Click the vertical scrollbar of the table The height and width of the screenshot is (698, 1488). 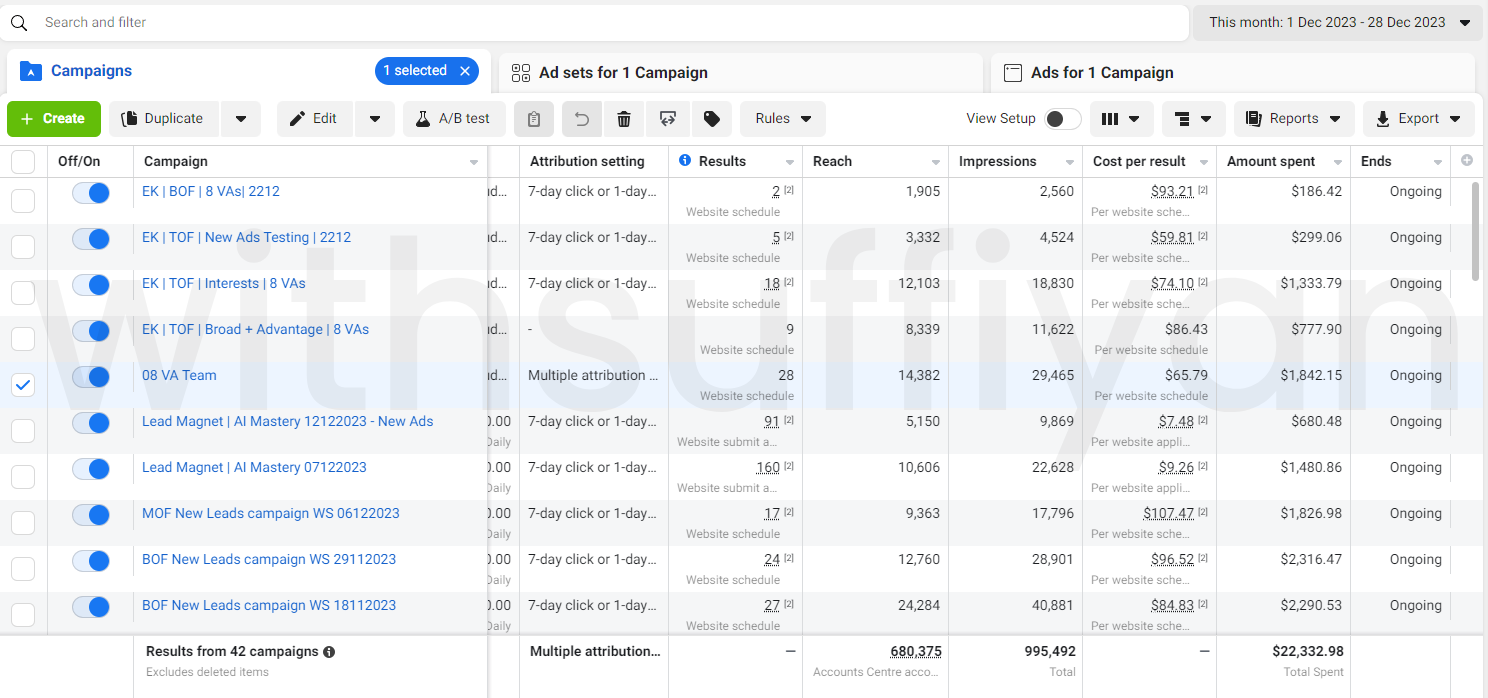(x=1477, y=231)
